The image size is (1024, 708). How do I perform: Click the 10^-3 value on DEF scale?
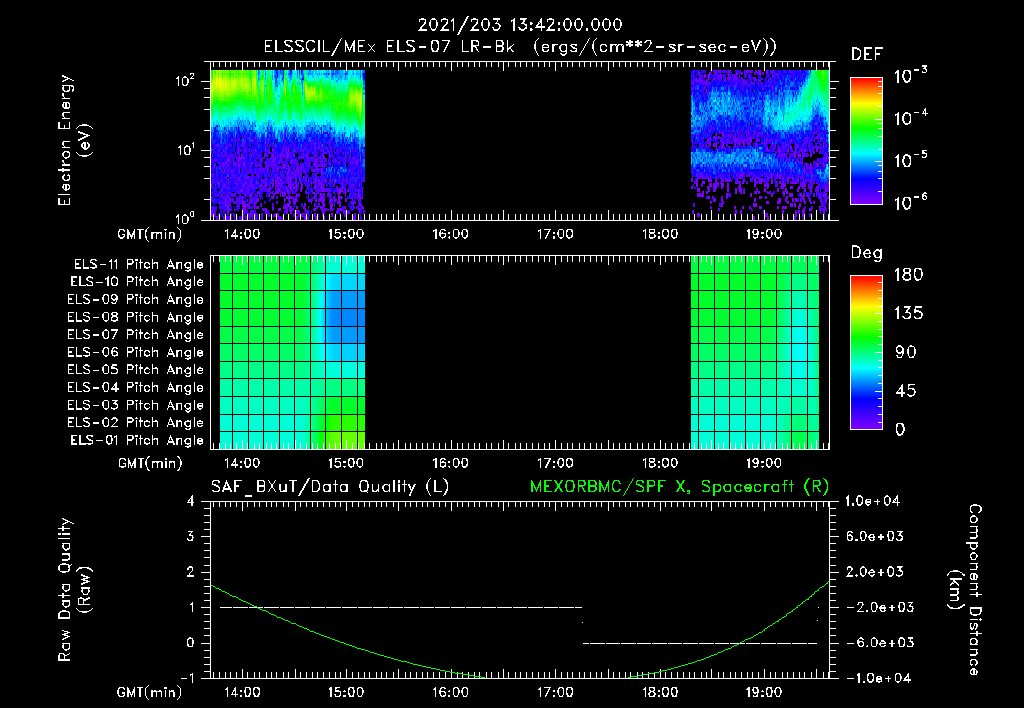click(x=910, y=76)
